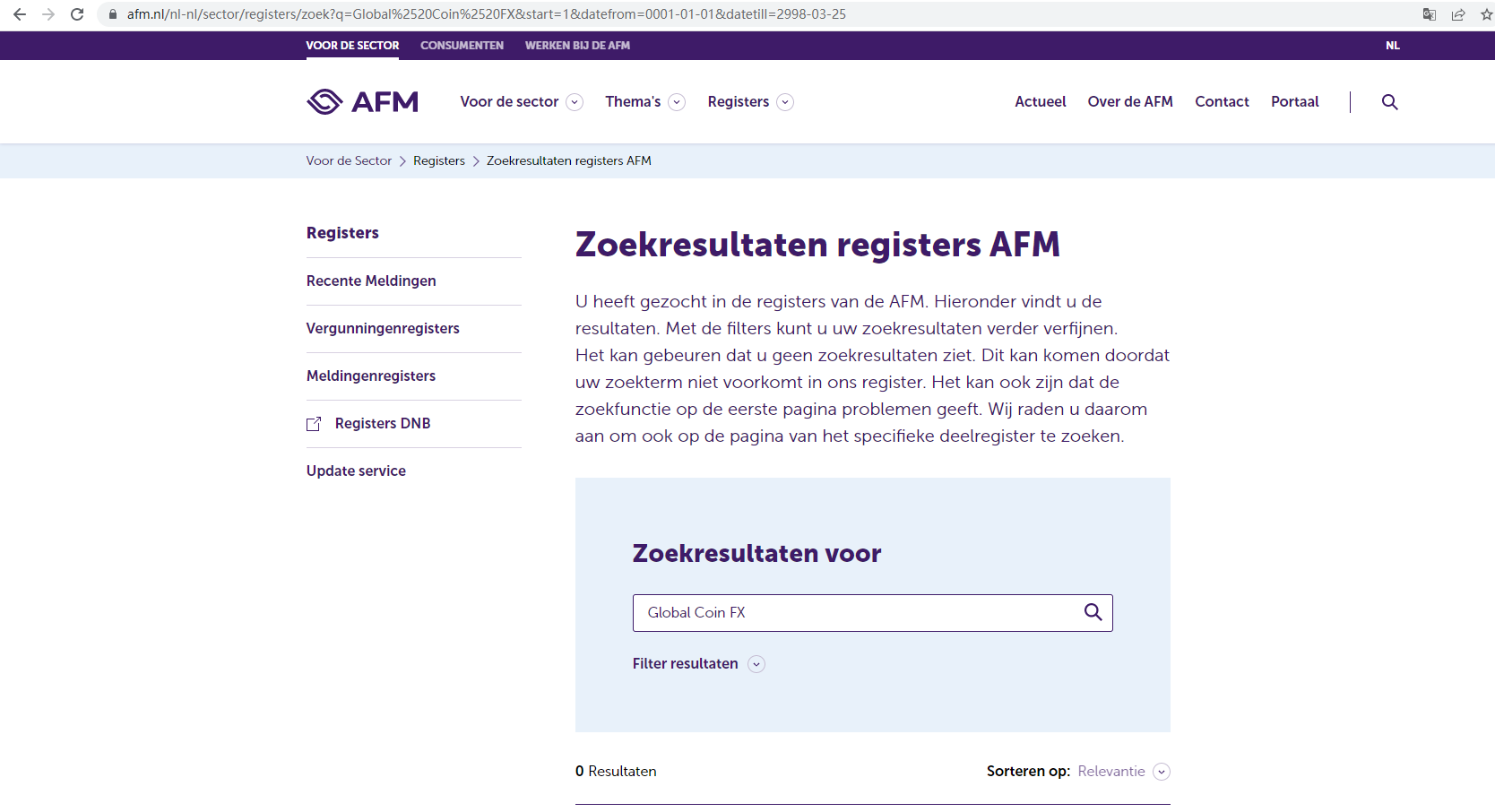Expand the Thema's dropdown
This screenshot has width=1495, height=812.
(644, 102)
